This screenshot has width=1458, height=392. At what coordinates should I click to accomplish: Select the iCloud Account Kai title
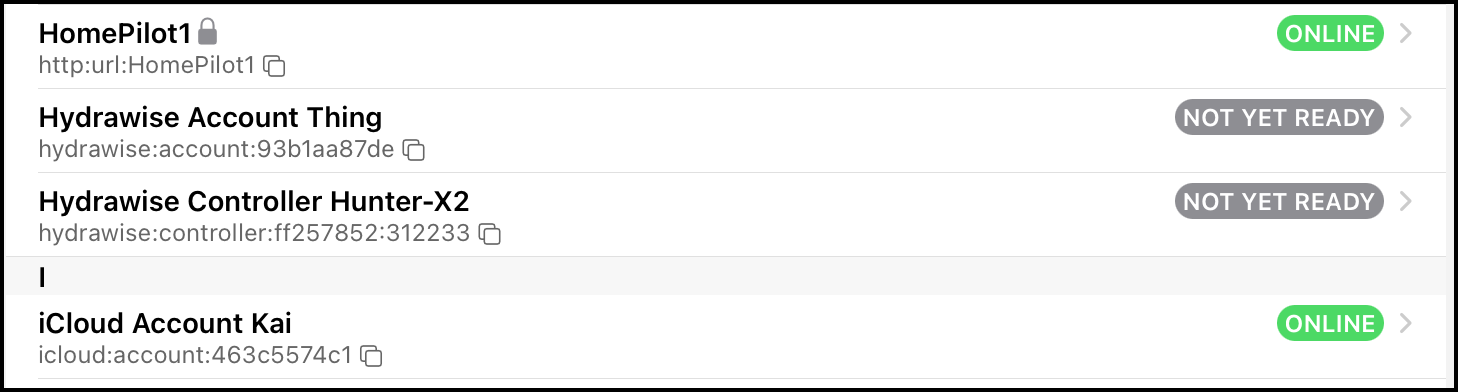165,323
